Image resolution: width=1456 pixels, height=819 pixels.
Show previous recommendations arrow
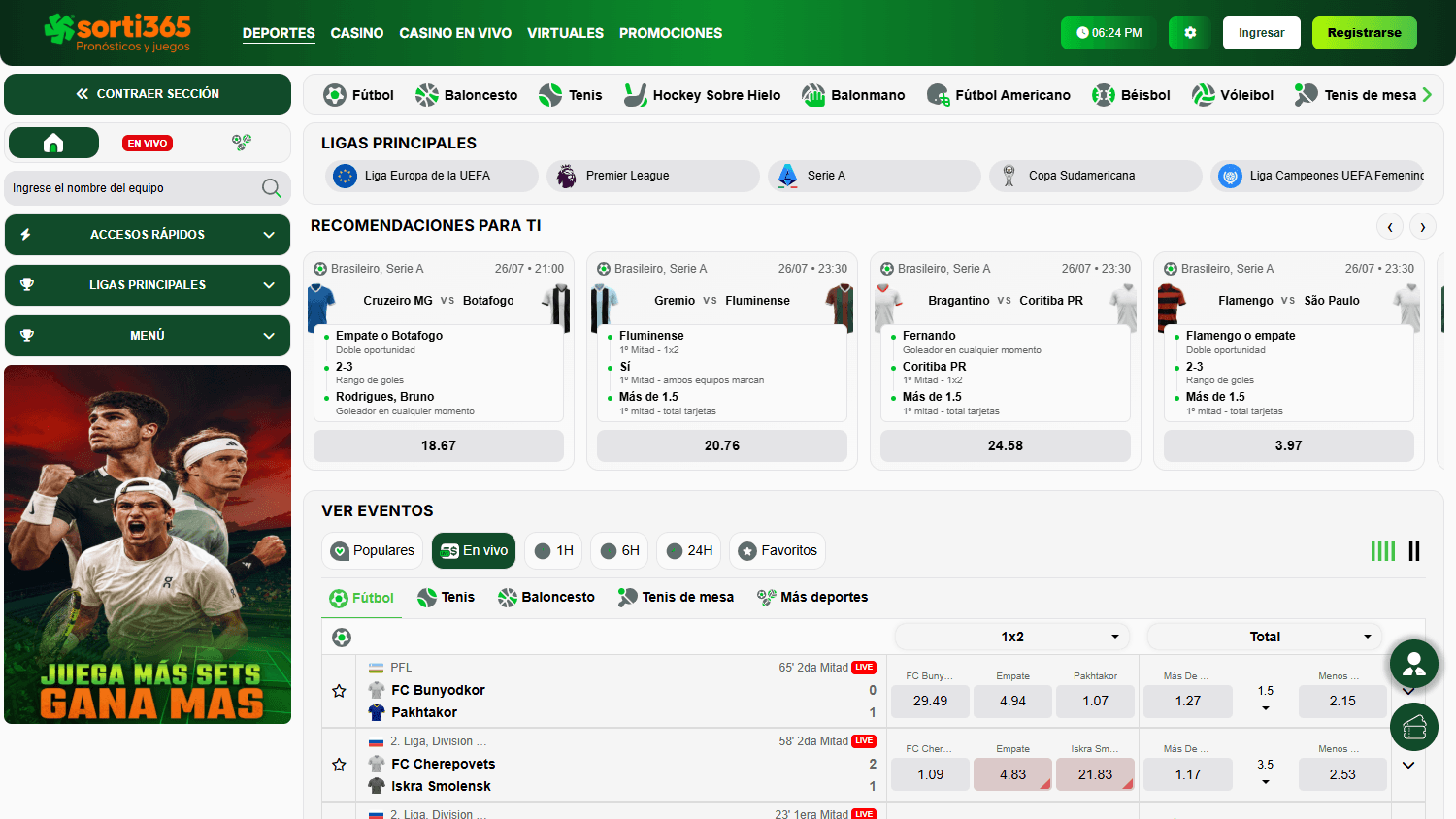click(x=1390, y=226)
